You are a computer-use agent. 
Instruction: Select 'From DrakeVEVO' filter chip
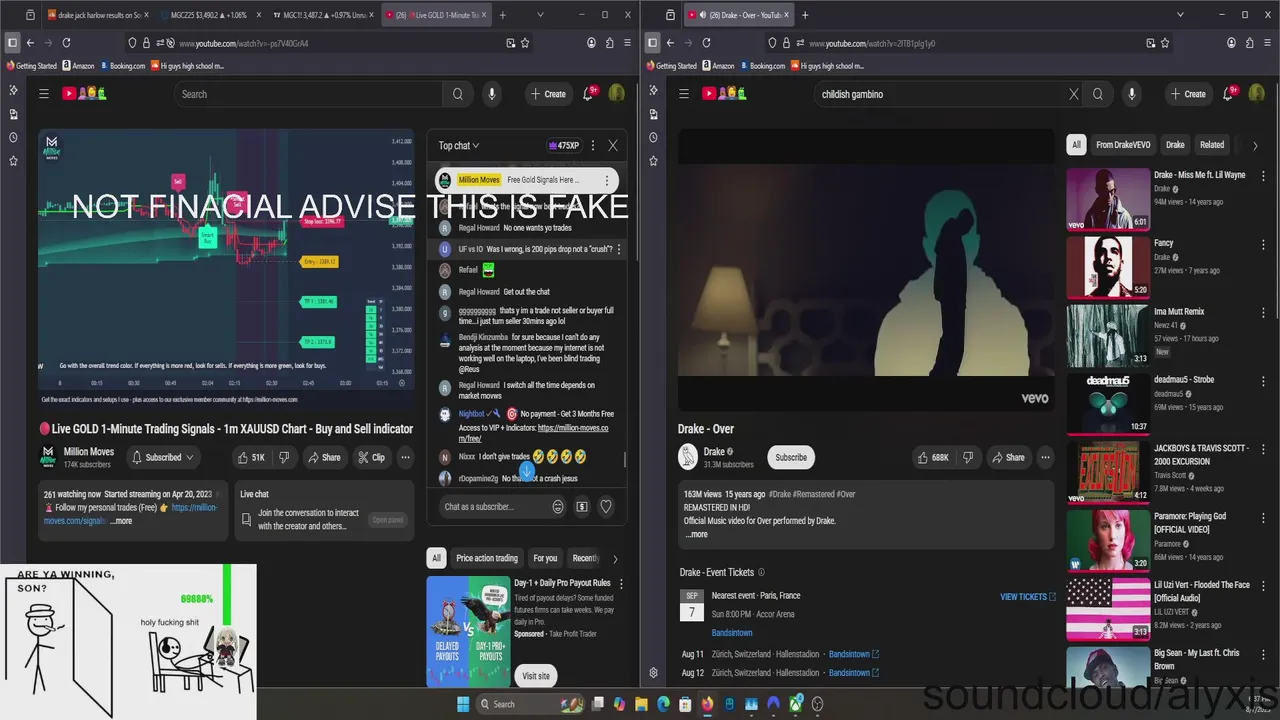tap(1123, 145)
